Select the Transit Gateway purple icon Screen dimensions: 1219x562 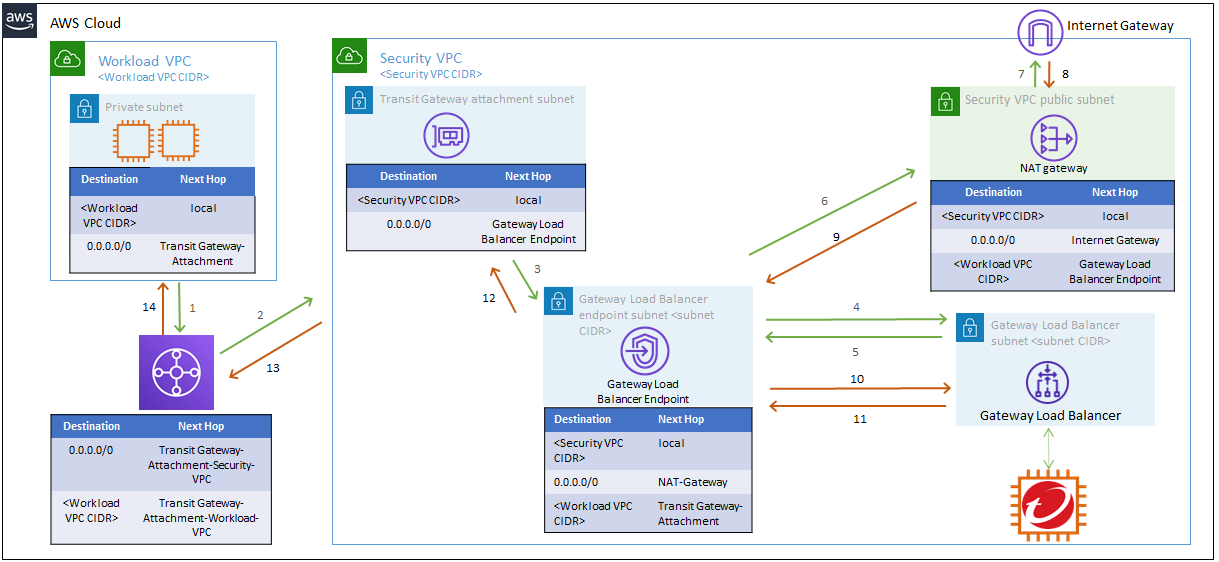177,371
